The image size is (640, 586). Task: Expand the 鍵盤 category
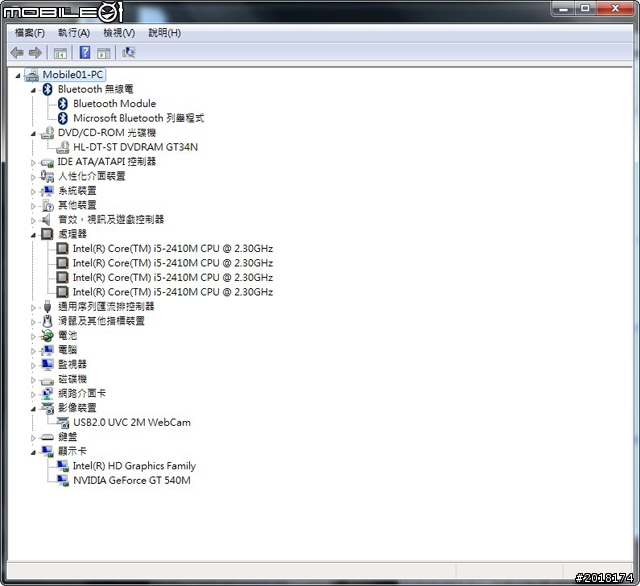click(33, 438)
